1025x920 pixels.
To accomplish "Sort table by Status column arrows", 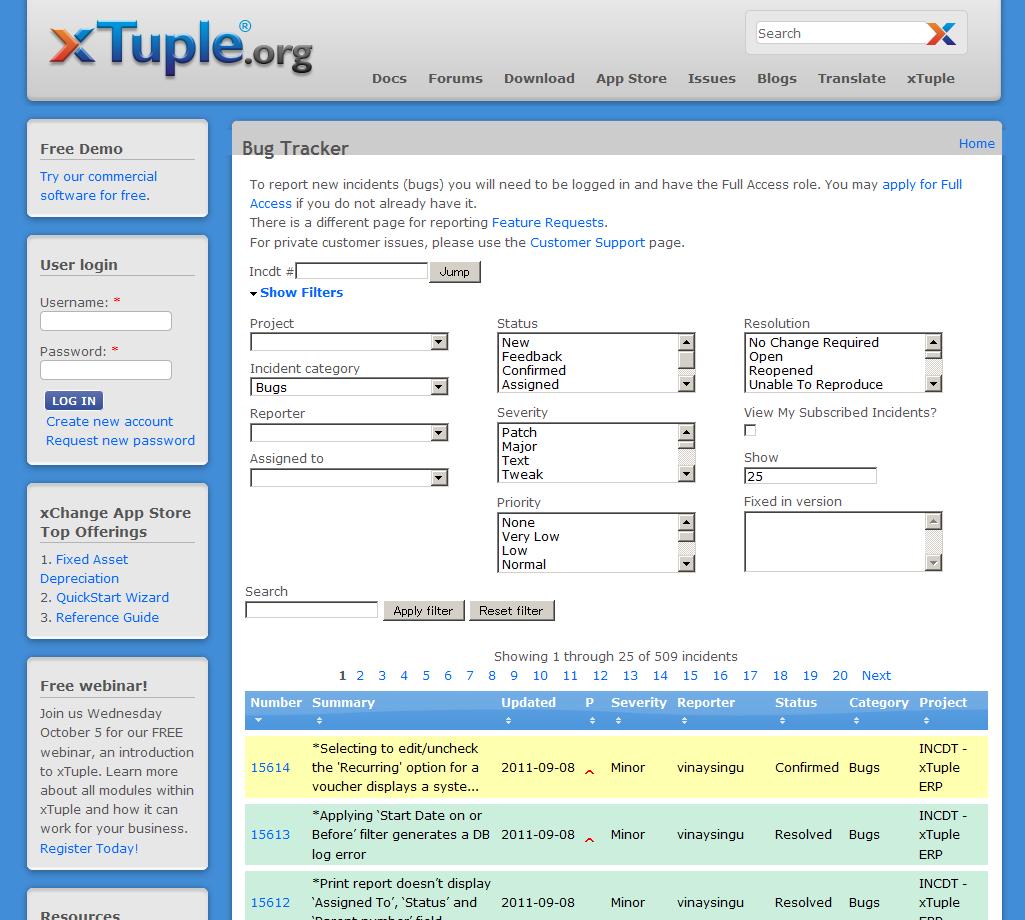I will click(x=782, y=720).
